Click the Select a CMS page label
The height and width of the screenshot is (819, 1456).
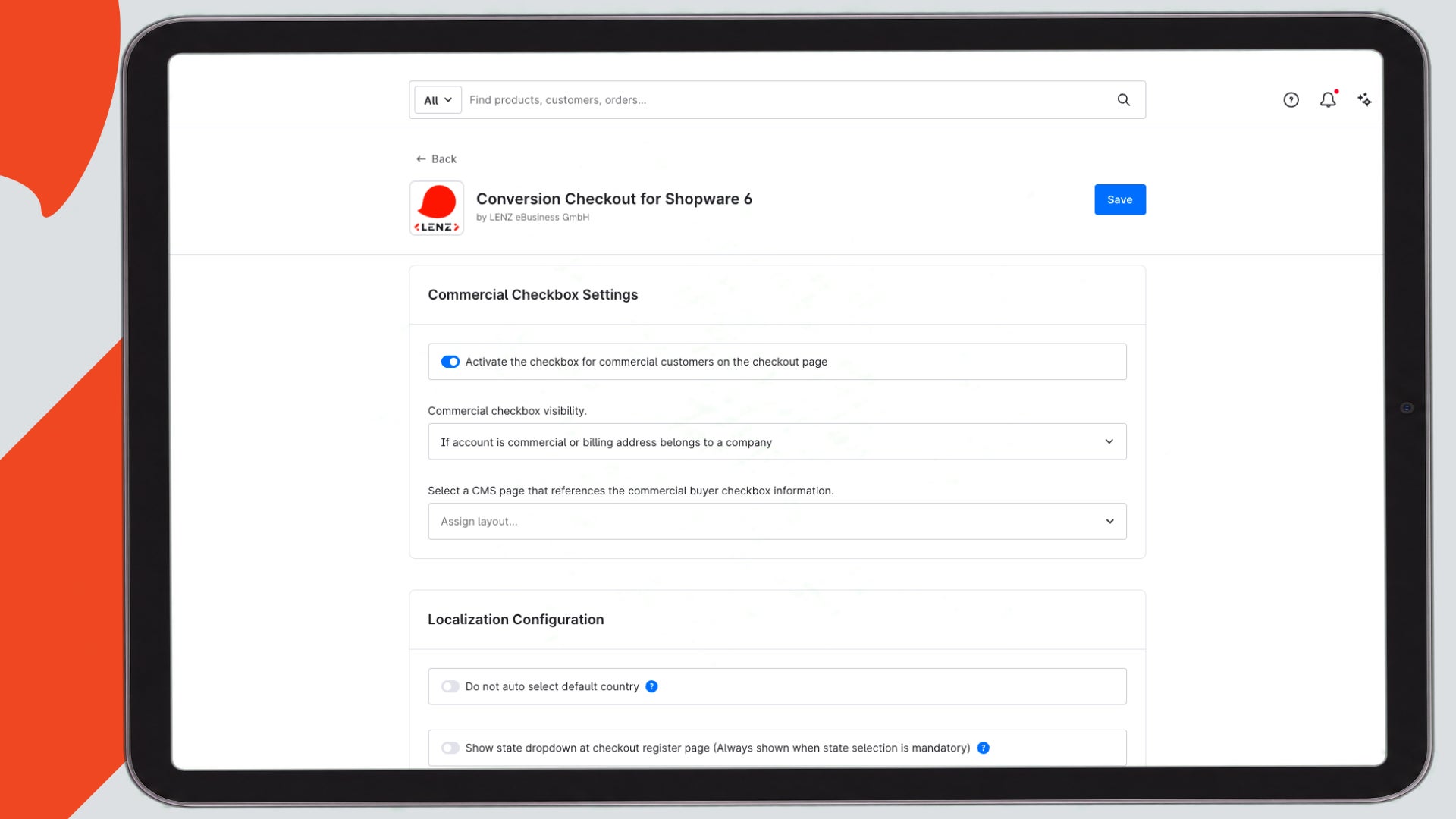tap(630, 491)
